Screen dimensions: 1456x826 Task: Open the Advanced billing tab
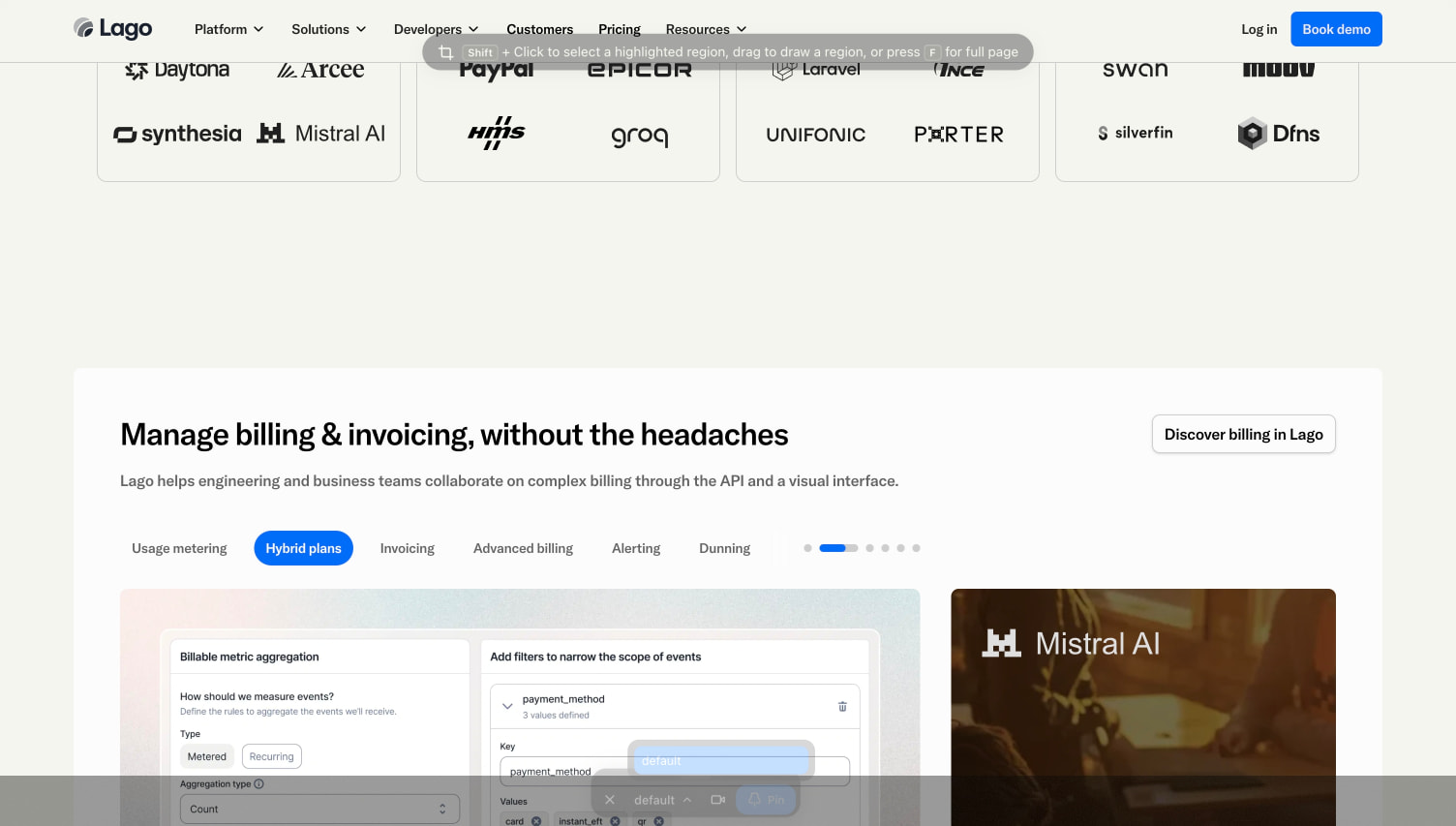pyautogui.click(x=523, y=548)
